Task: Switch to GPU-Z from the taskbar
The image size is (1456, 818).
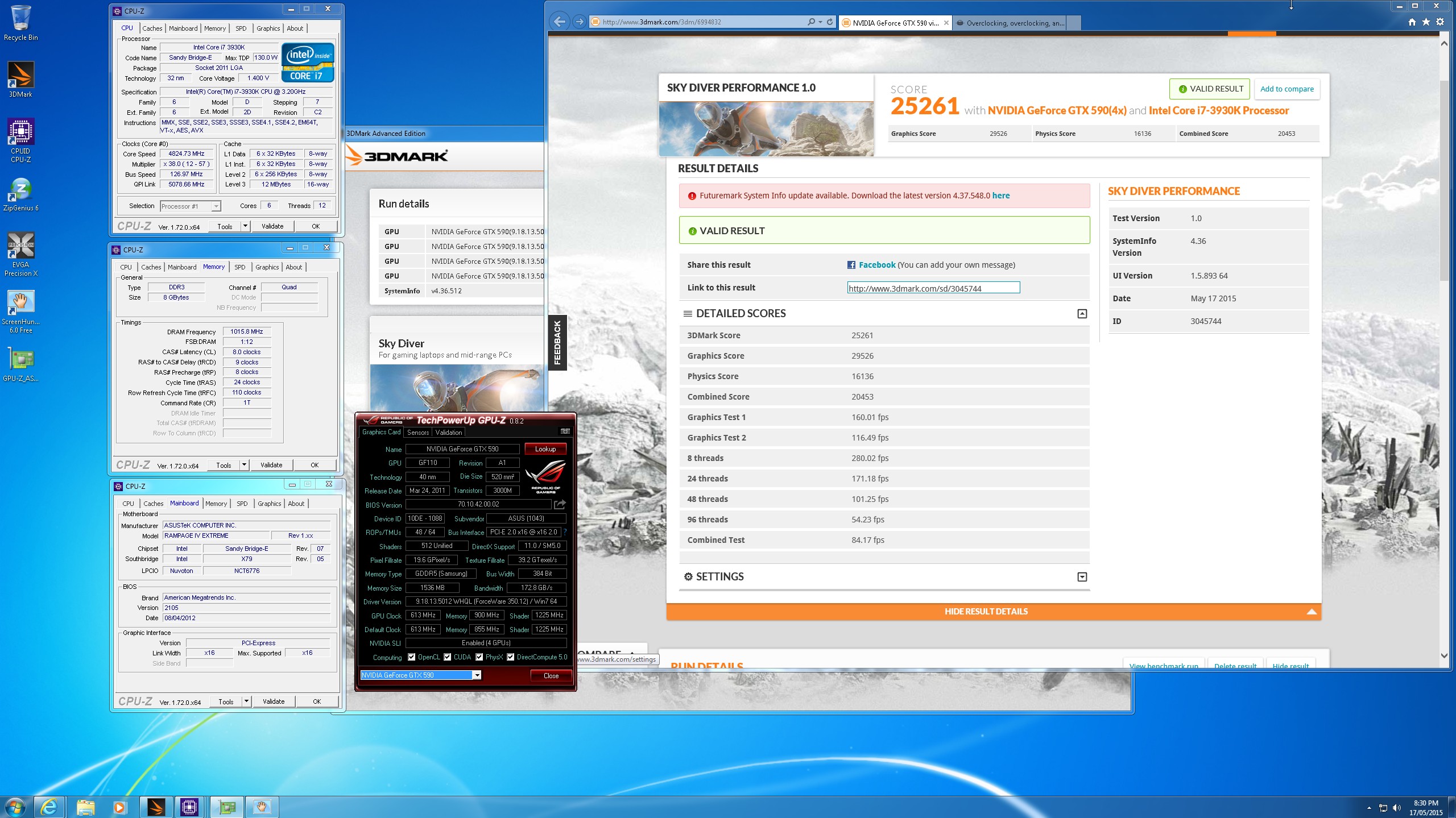Action: pyautogui.click(x=227, y=807)
